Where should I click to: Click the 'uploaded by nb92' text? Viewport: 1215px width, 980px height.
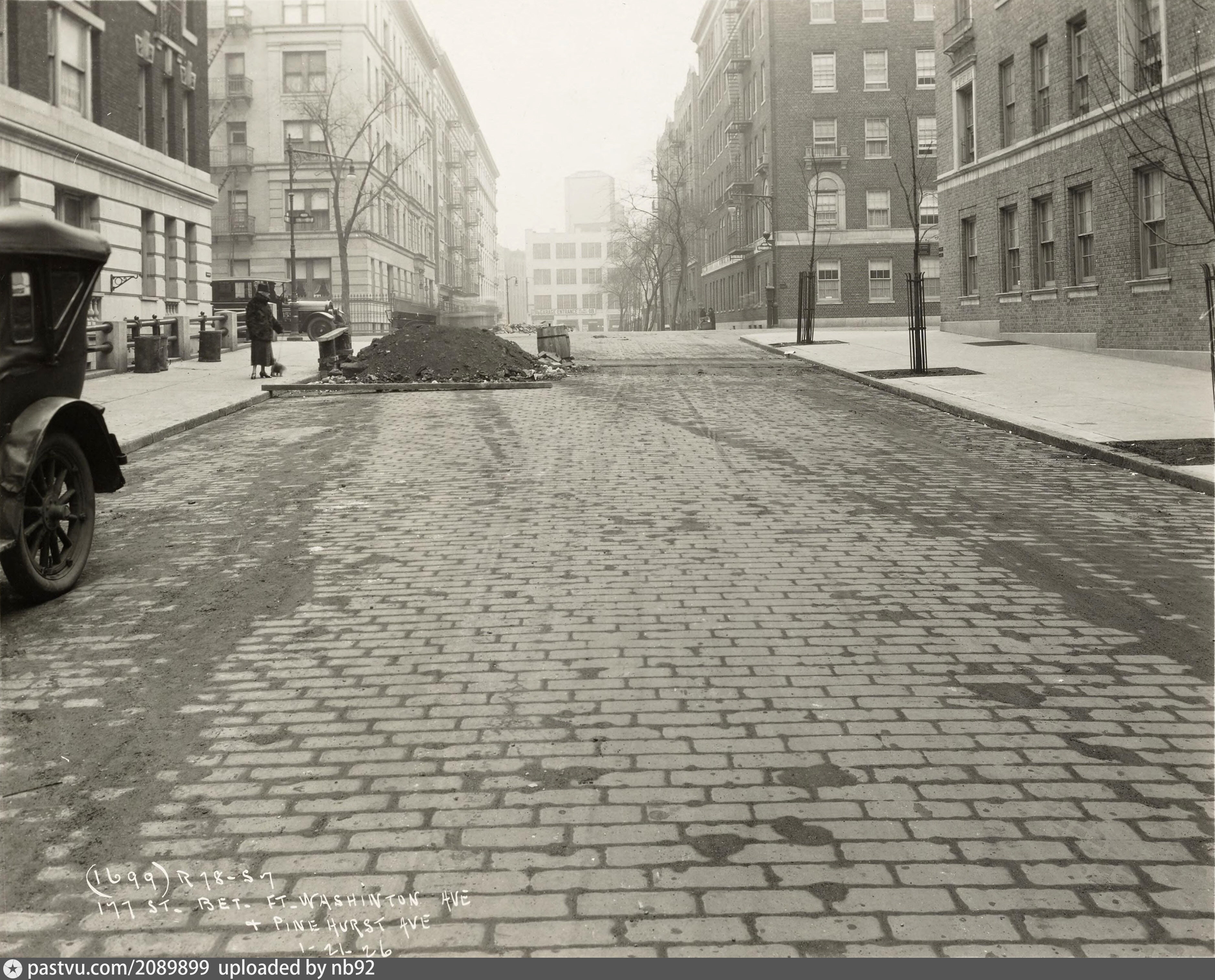[296, 969]
